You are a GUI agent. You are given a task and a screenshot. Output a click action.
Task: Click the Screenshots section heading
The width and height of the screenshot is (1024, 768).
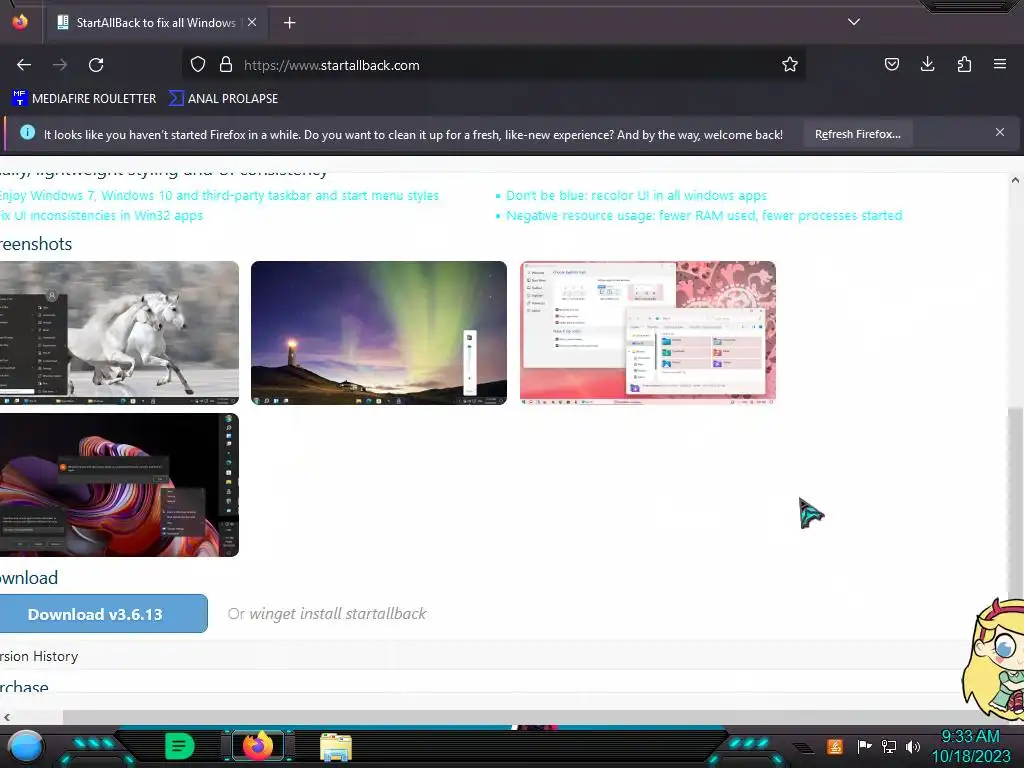36,244
